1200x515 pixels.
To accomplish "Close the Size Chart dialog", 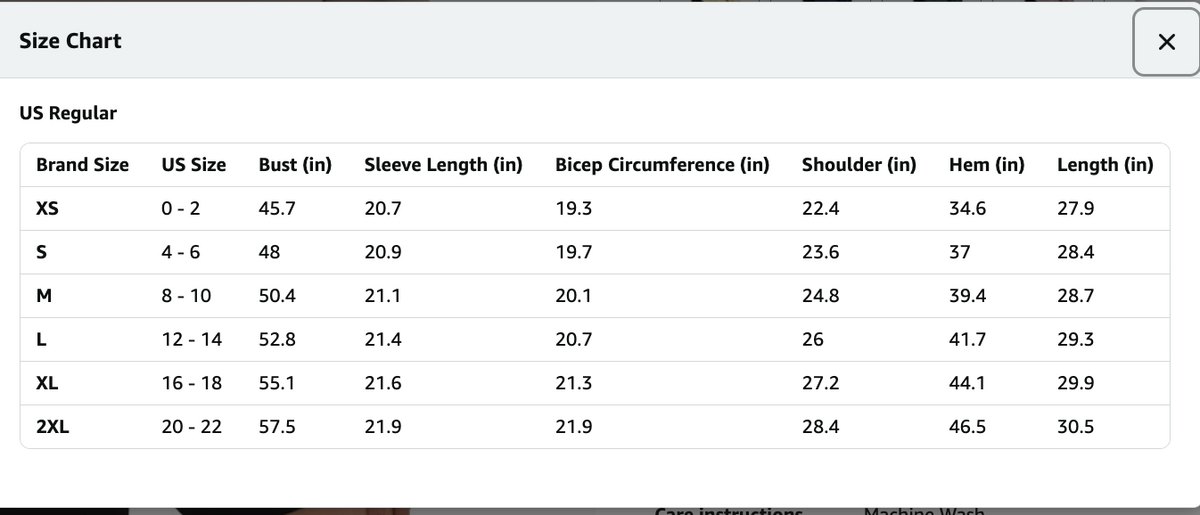I will point(1166,41).
